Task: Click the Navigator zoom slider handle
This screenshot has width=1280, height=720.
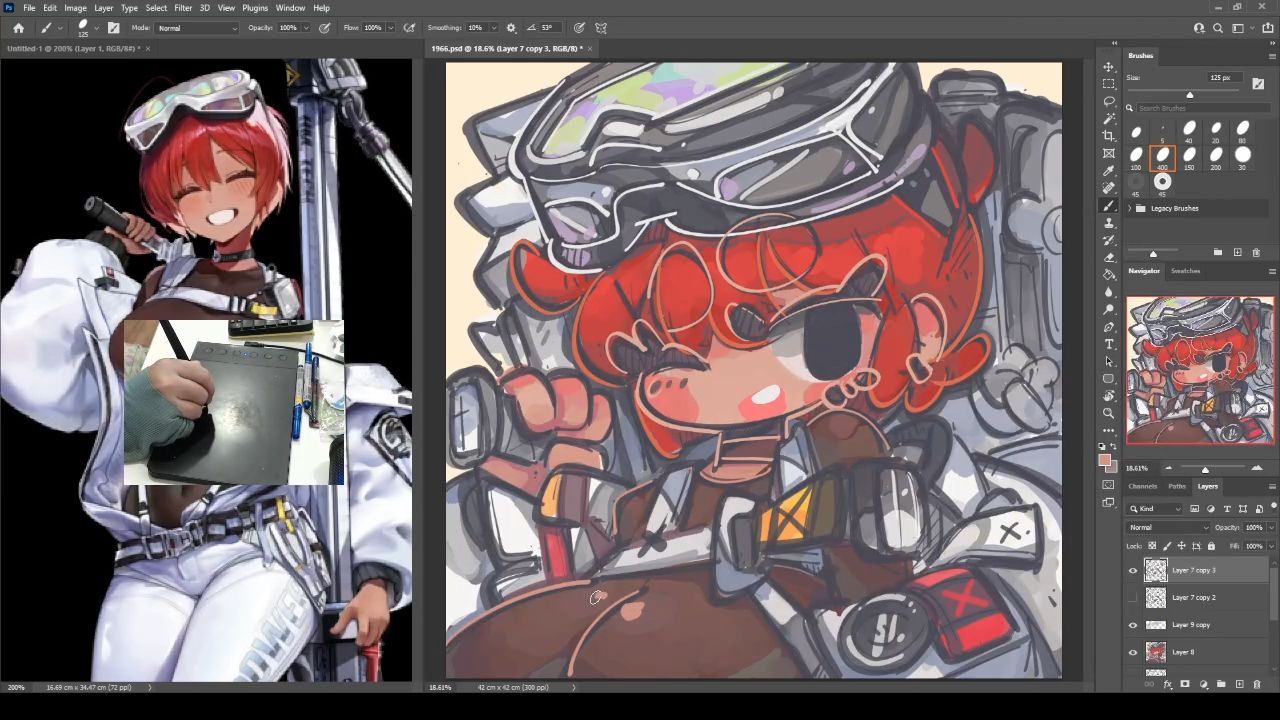Action: coord(1205,469)
